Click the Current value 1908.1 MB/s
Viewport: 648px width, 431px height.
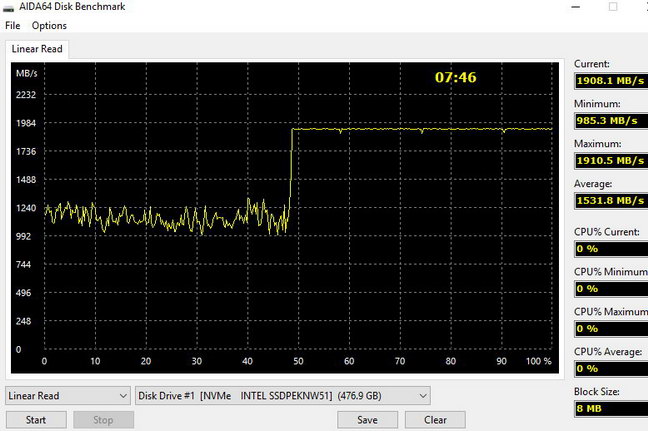[x=611, y=81]
